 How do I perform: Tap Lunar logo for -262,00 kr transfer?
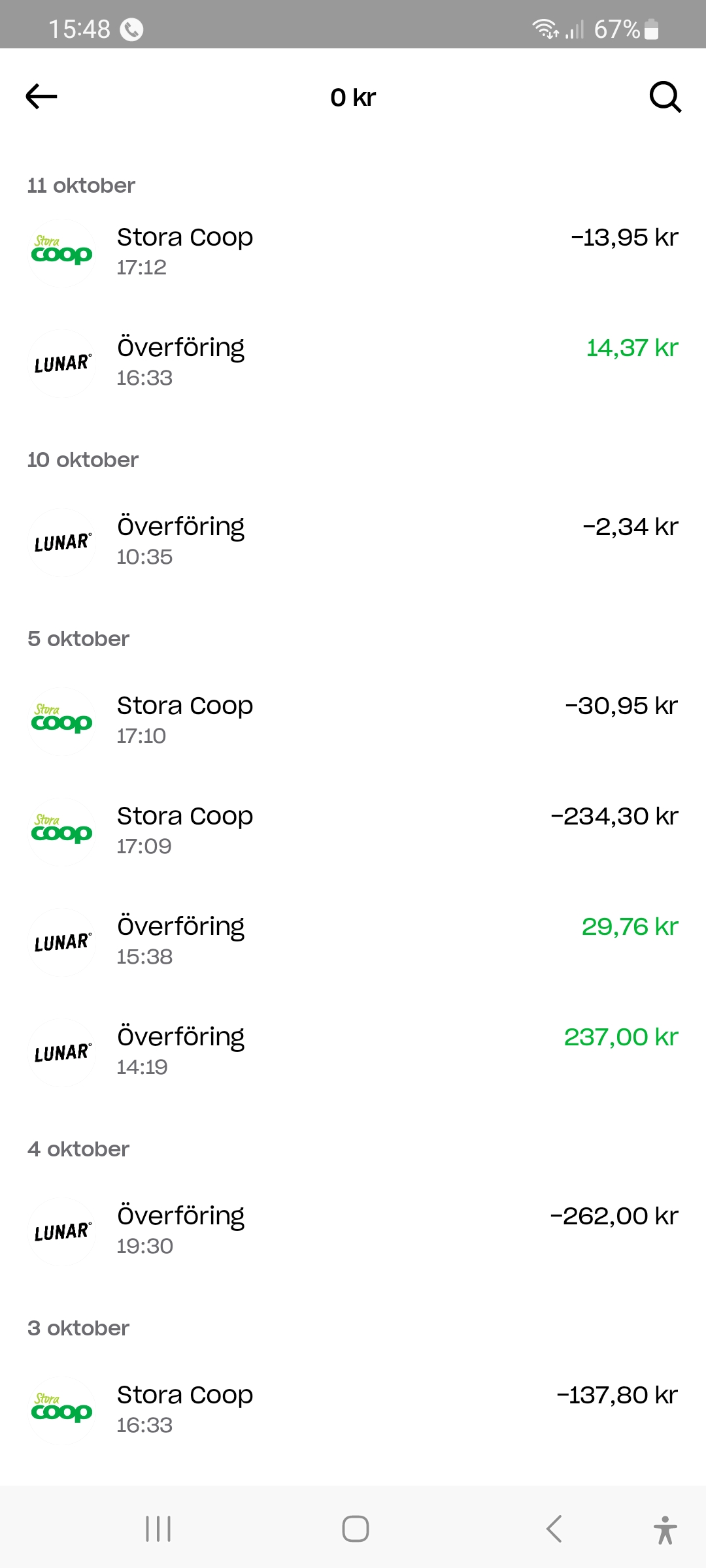[x=62, y=1232]
